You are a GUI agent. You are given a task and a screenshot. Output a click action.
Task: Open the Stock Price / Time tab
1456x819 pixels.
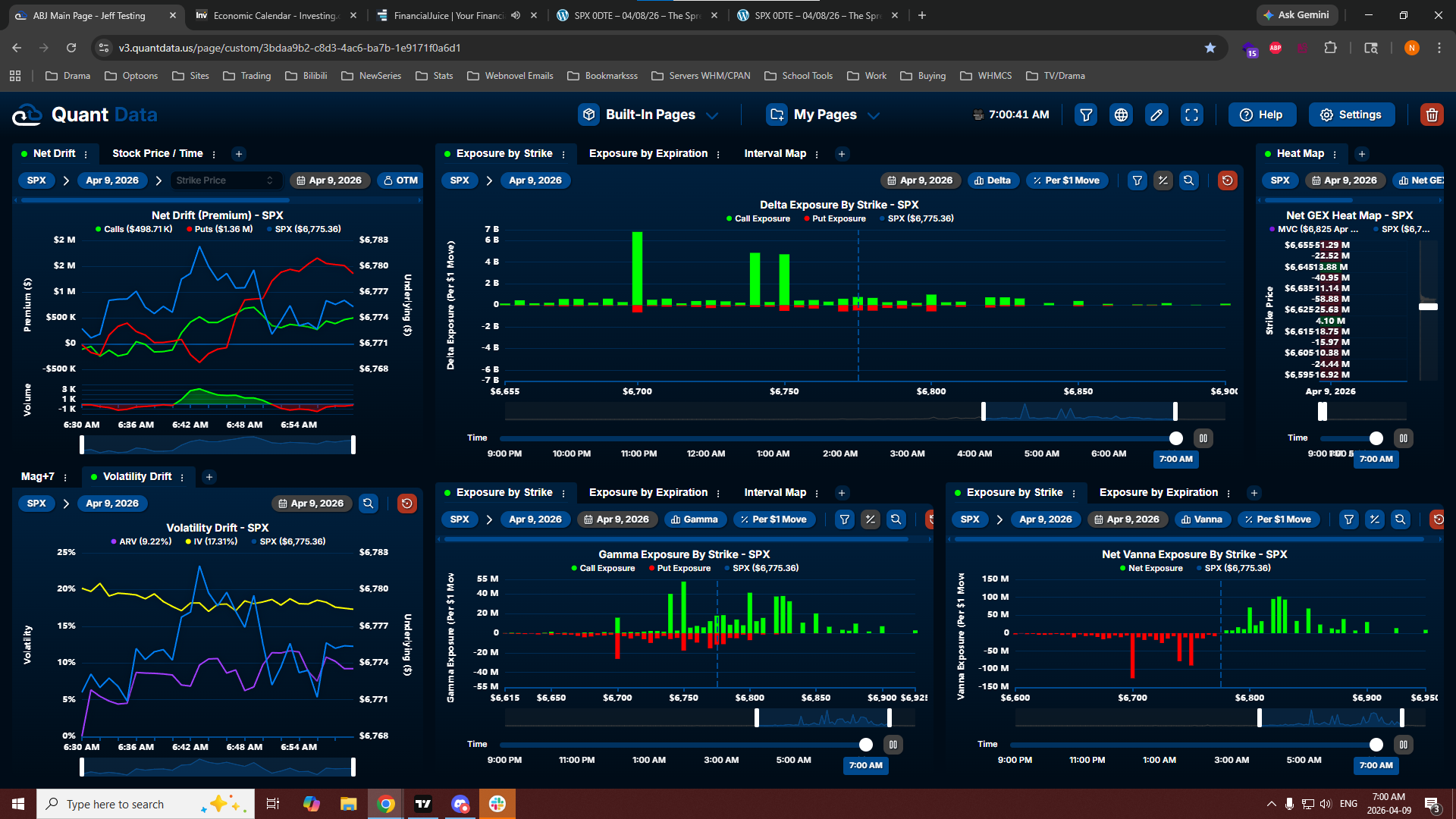point(158,153)
